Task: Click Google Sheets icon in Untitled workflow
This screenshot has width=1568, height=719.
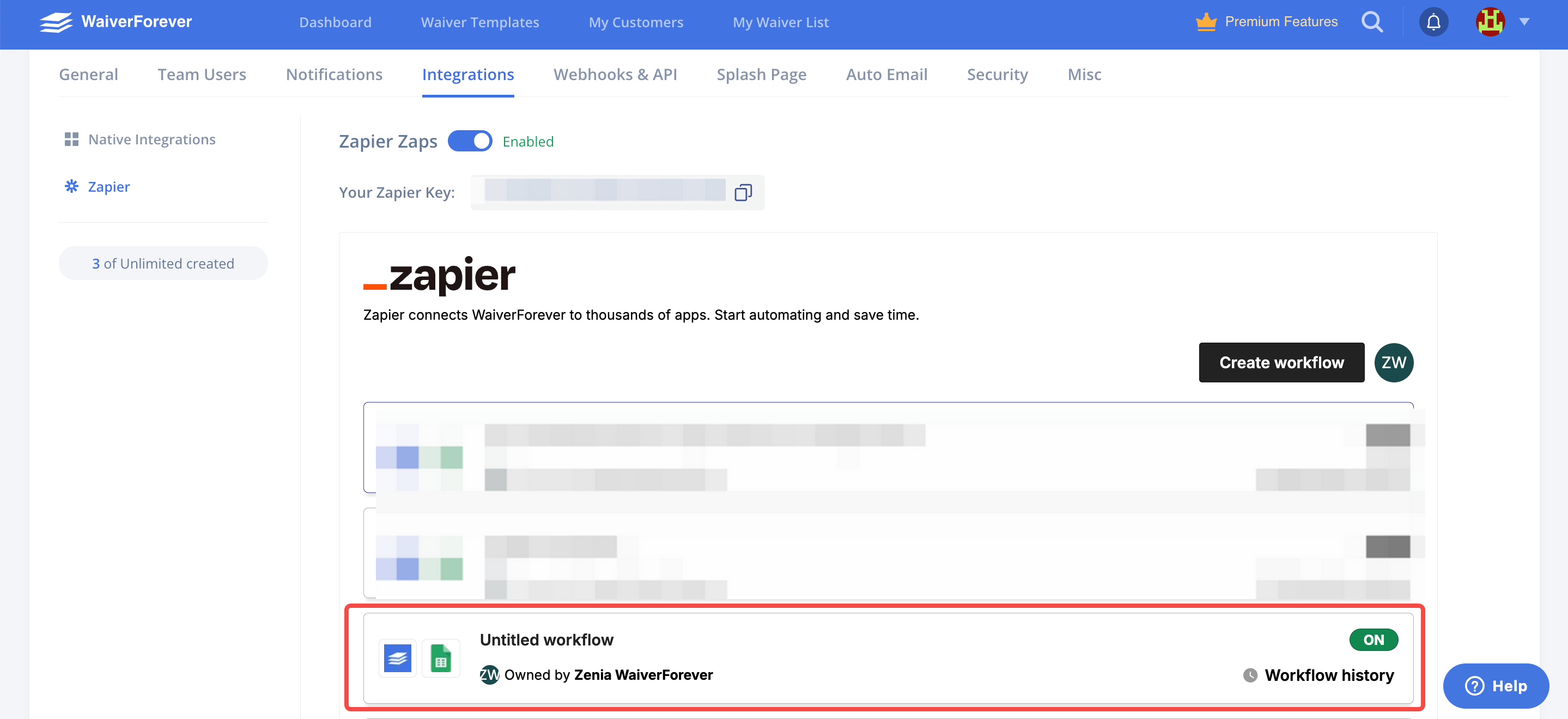Action: pyautogui.click(x=441, y=658)
